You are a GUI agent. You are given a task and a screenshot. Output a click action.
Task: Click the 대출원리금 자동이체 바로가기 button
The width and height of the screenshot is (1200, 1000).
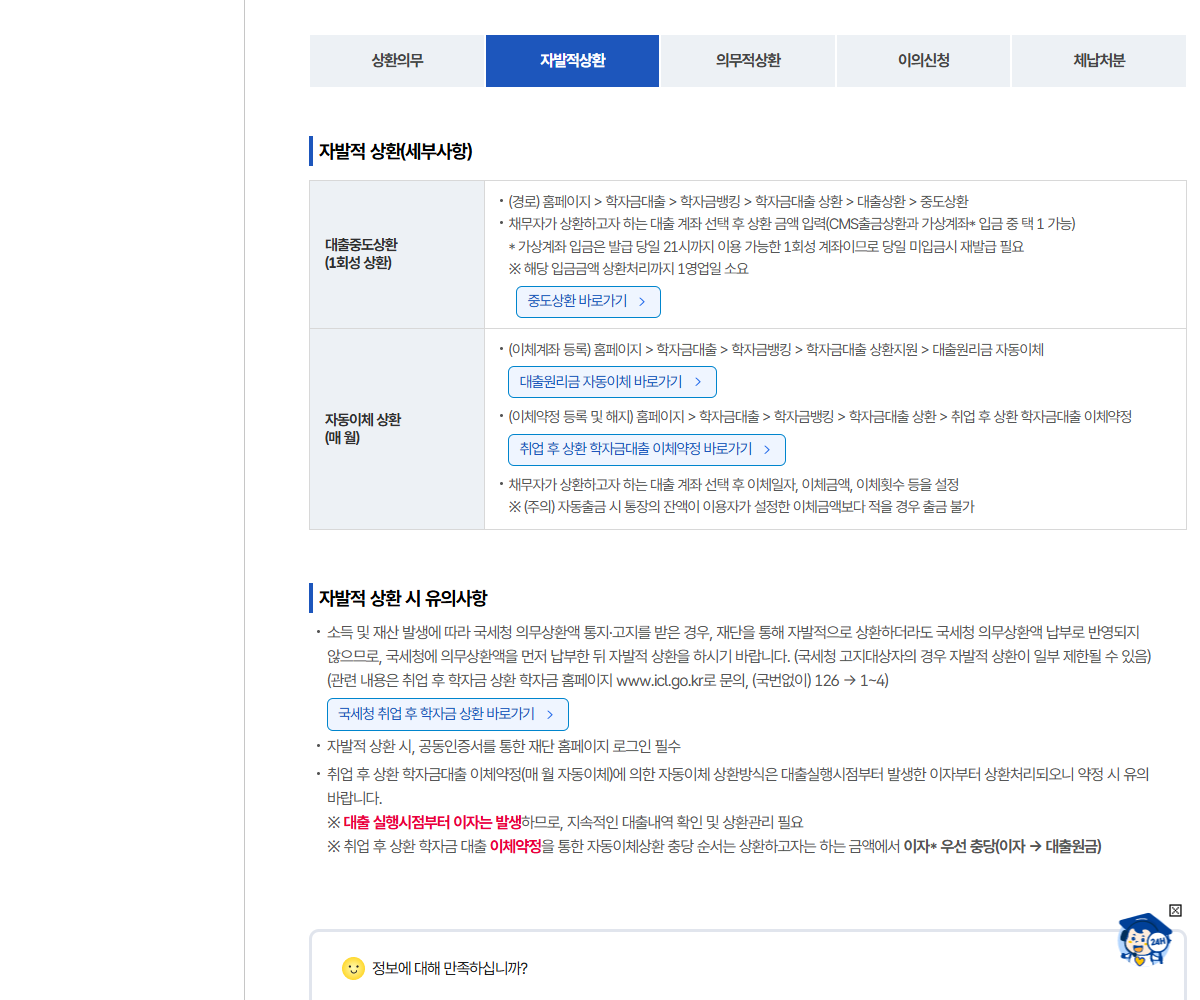coord(612,382)
